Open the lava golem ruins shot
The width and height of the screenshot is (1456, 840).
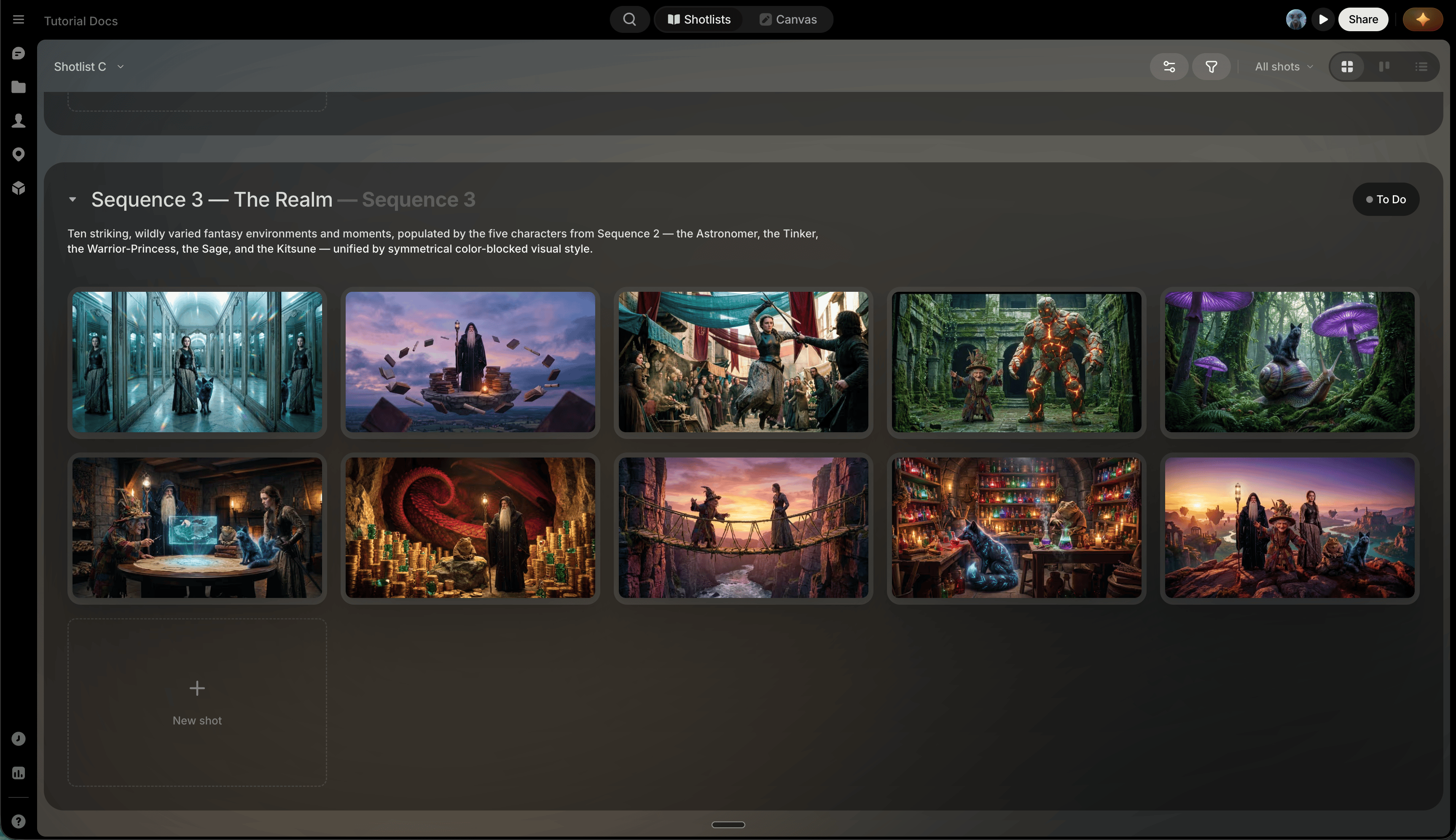coord(1016,362)
